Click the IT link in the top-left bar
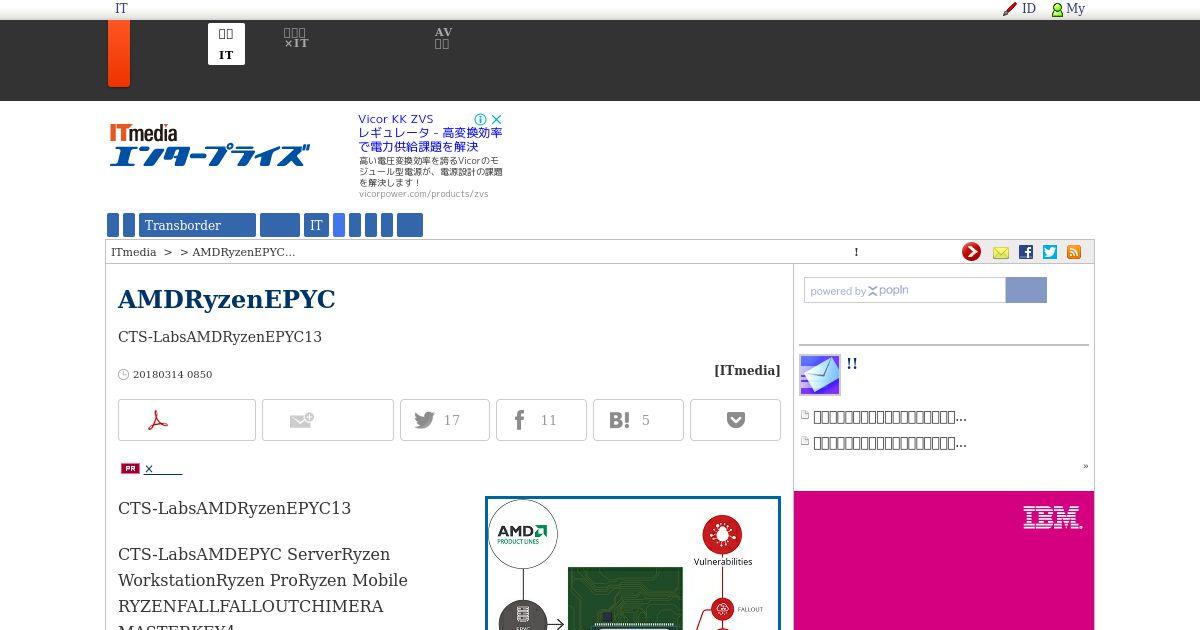Viewport: 1200px width, 630px height. 121,9
